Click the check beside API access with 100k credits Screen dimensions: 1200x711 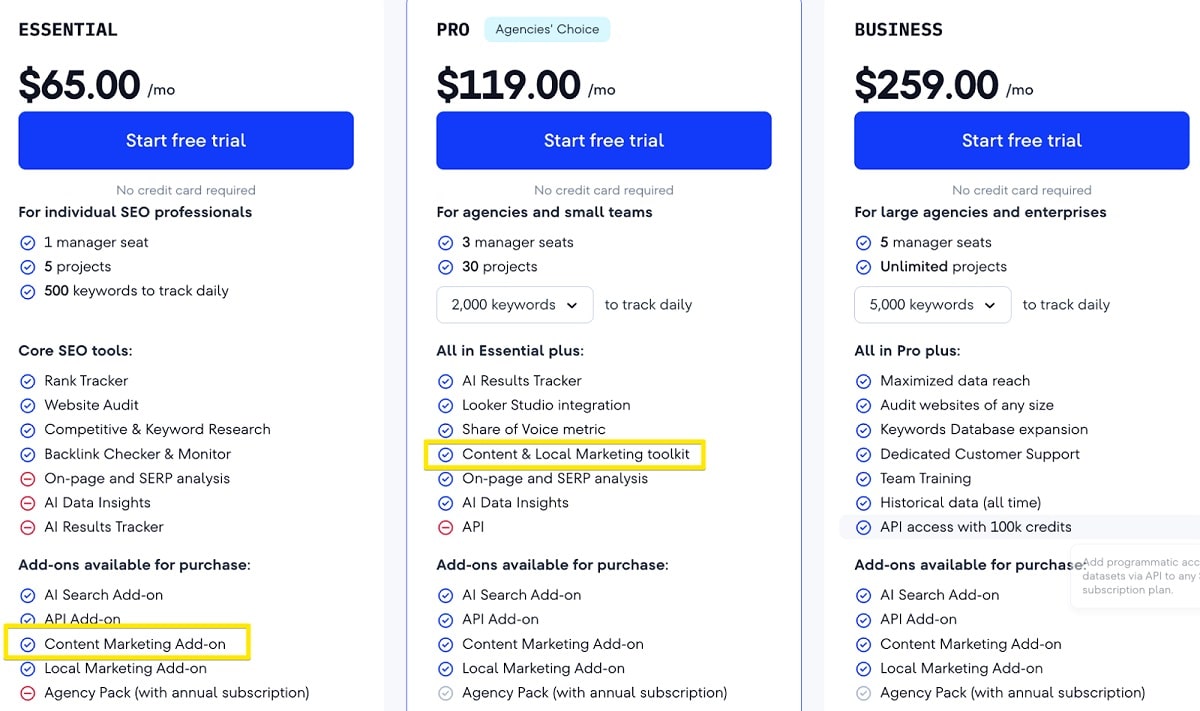point(864,527)
